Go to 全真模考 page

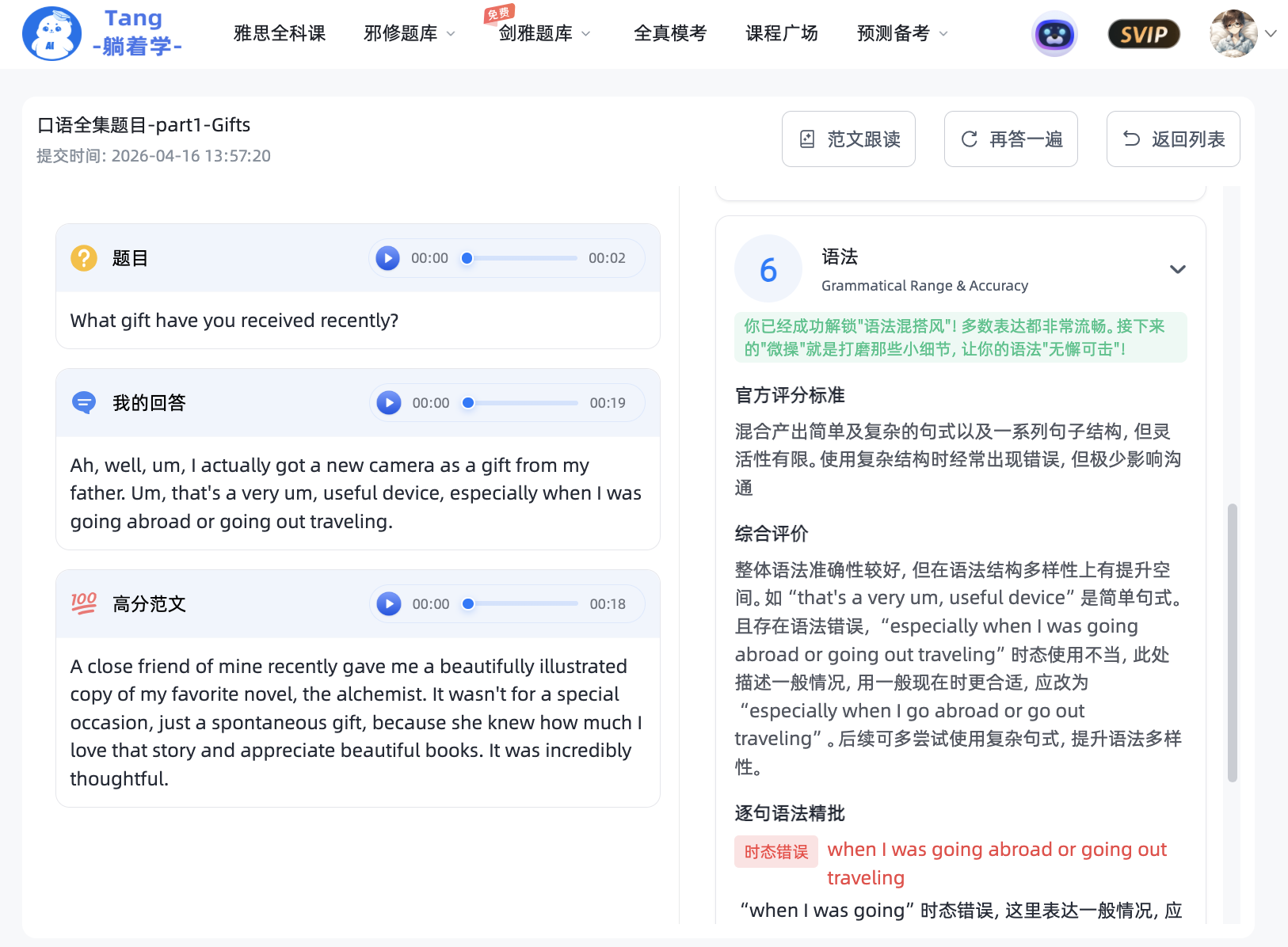(670, 33)
